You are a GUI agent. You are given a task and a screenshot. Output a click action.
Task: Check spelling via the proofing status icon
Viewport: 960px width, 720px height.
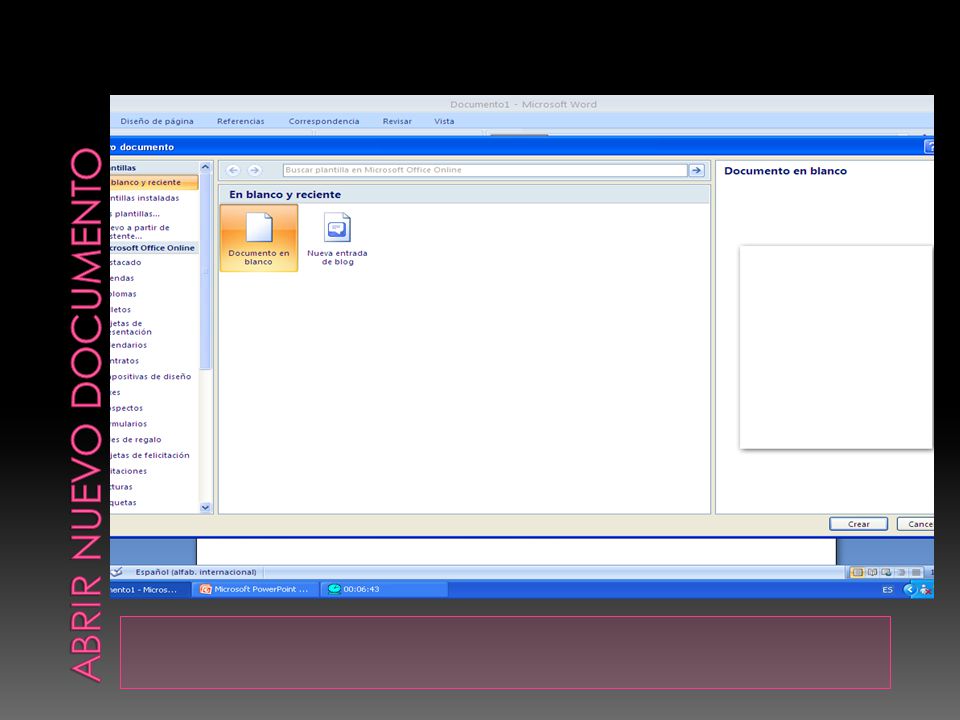(x=116, y=572)
